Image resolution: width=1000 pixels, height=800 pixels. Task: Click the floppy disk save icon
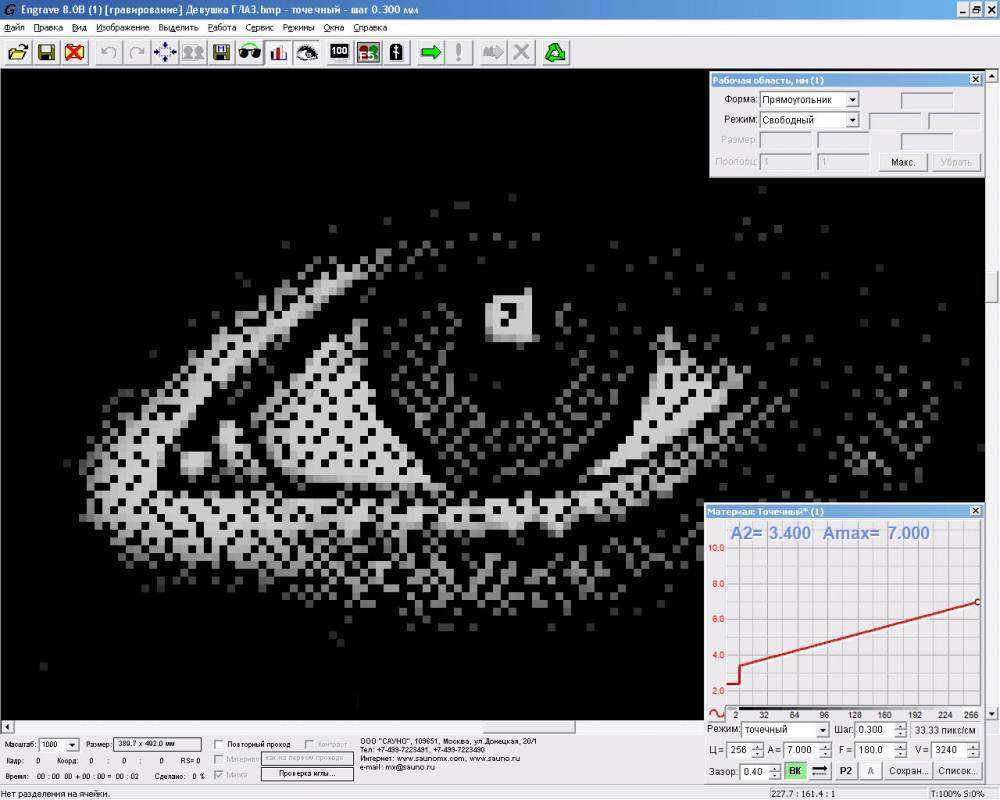click(x=46, y=53)
